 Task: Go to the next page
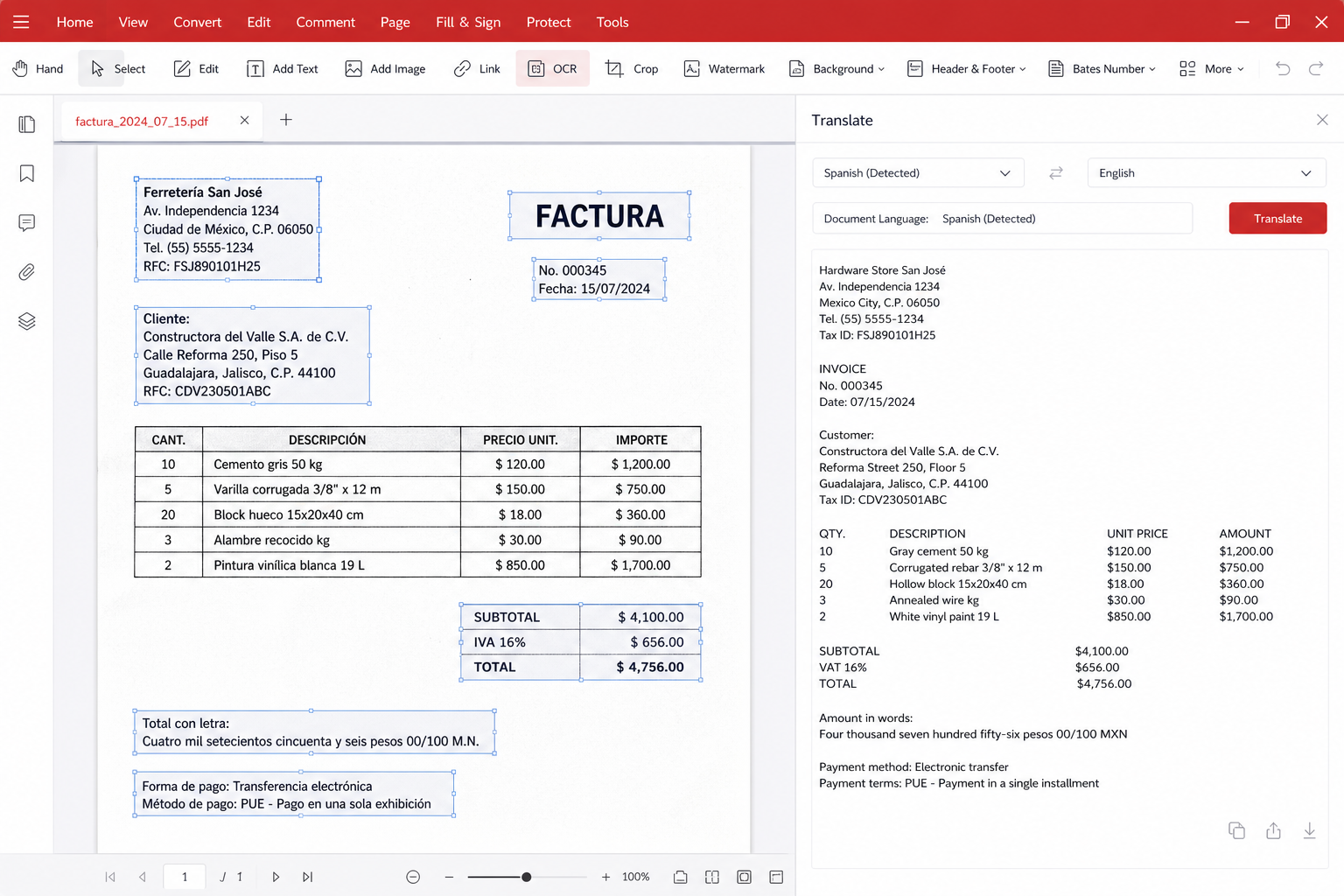coord(276,877)
